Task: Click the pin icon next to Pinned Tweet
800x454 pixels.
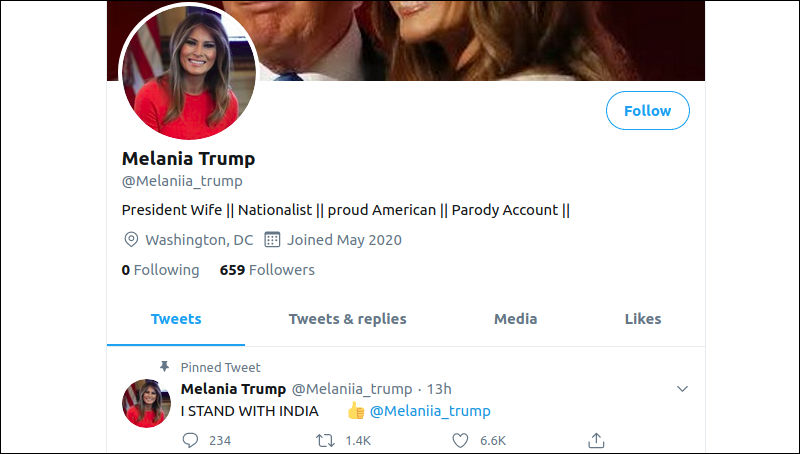Action: coord(164,366)
